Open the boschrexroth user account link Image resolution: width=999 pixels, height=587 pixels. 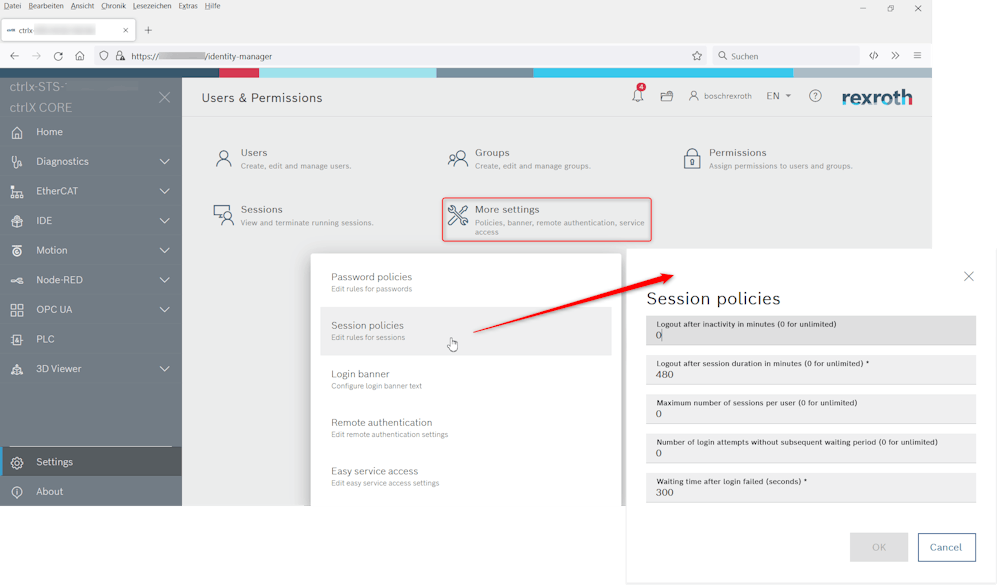click(720, 96)
